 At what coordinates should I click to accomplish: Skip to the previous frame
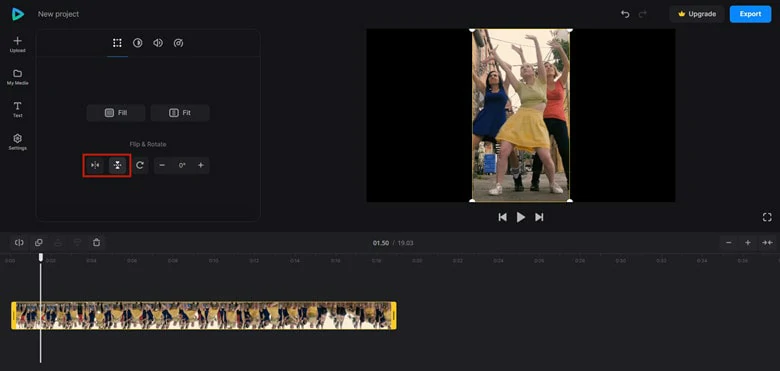pos(502,217)
